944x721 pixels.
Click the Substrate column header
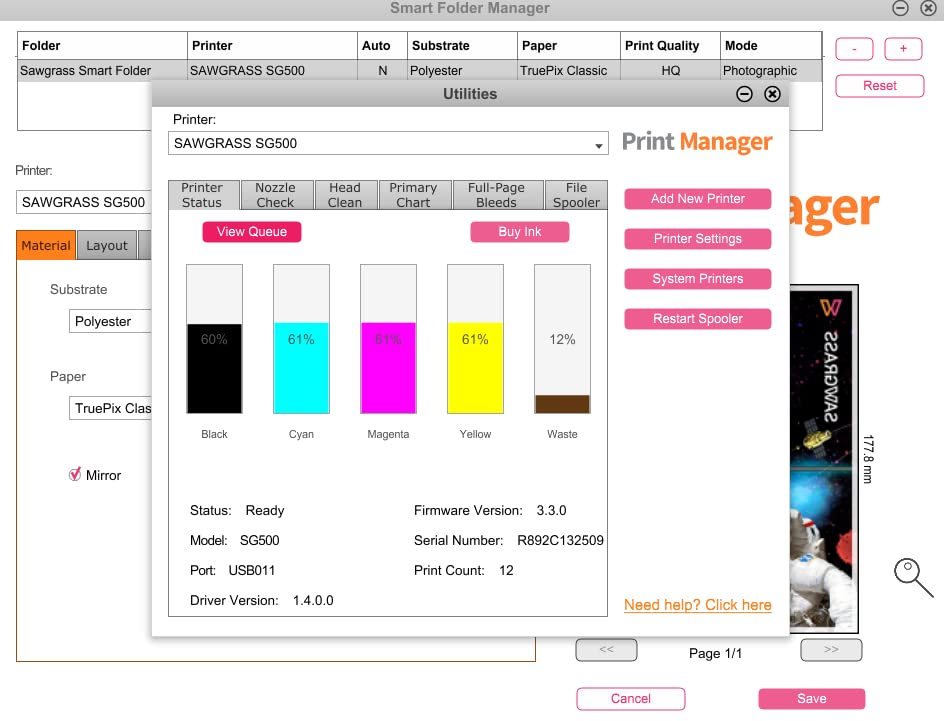(462, 46)
